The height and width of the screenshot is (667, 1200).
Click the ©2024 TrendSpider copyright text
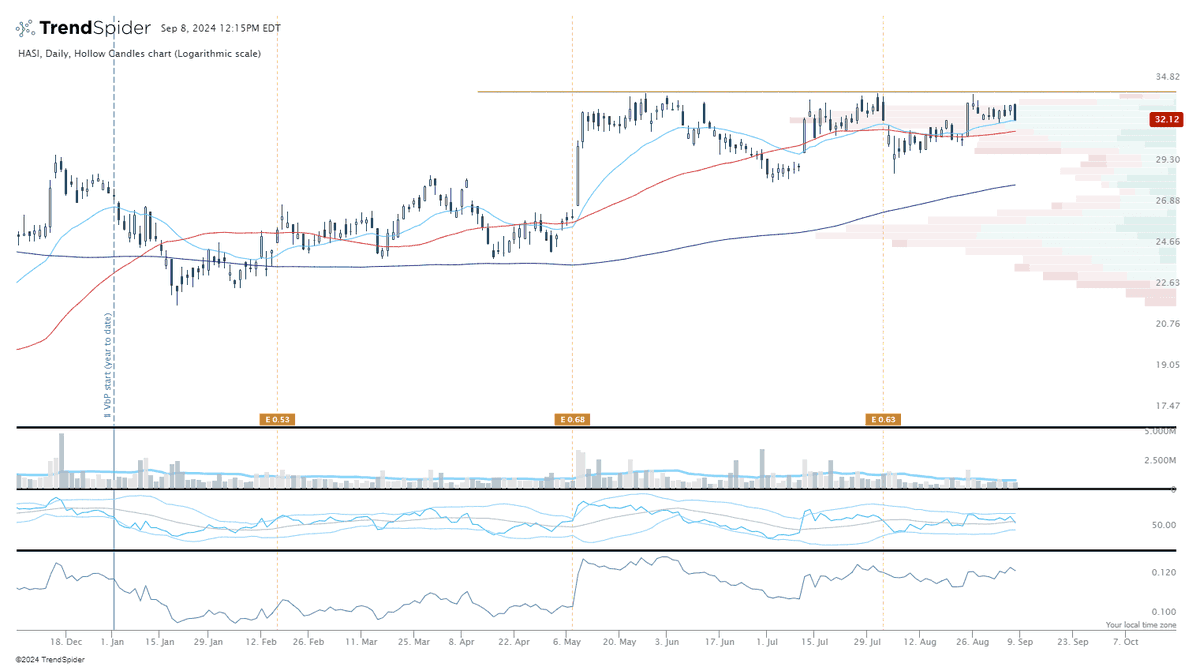point(50,660)
